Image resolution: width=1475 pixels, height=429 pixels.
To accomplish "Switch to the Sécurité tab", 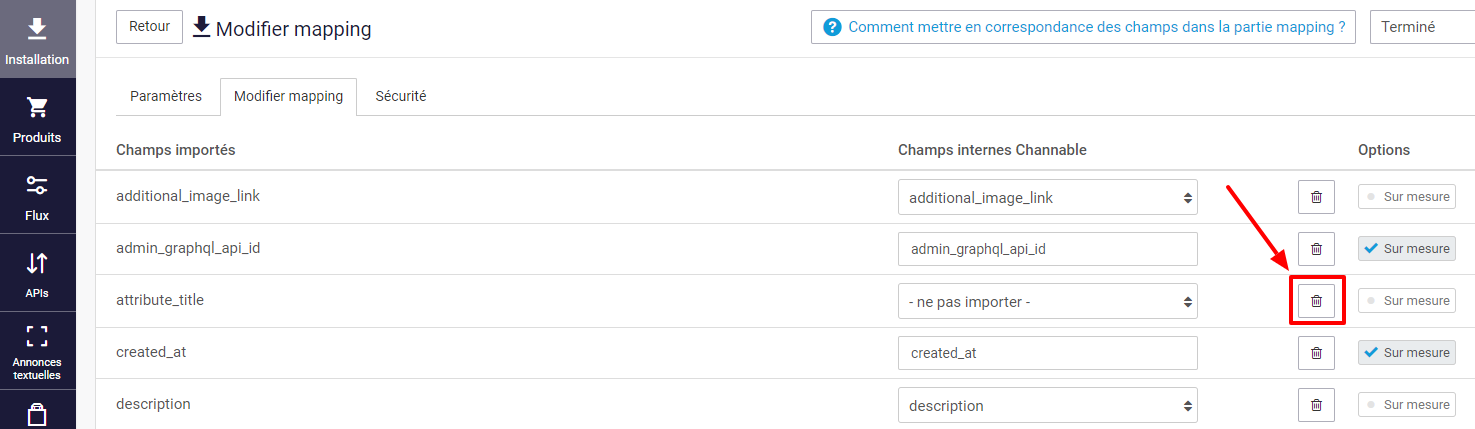I will [401, 96].
